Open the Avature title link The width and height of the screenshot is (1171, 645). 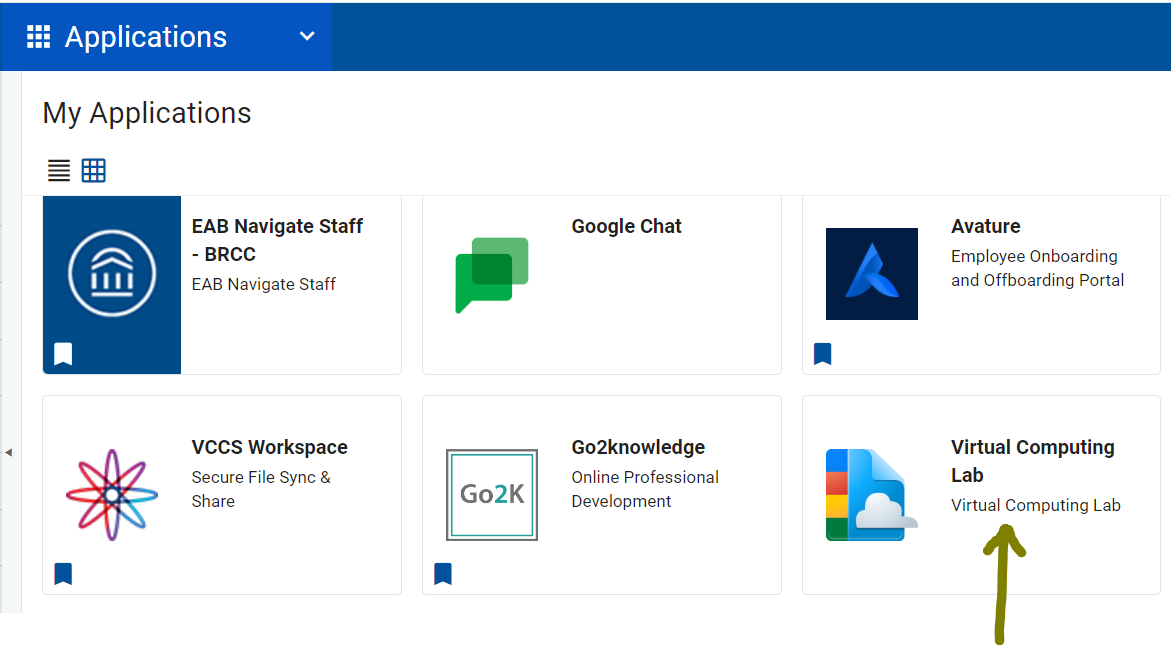985,226
